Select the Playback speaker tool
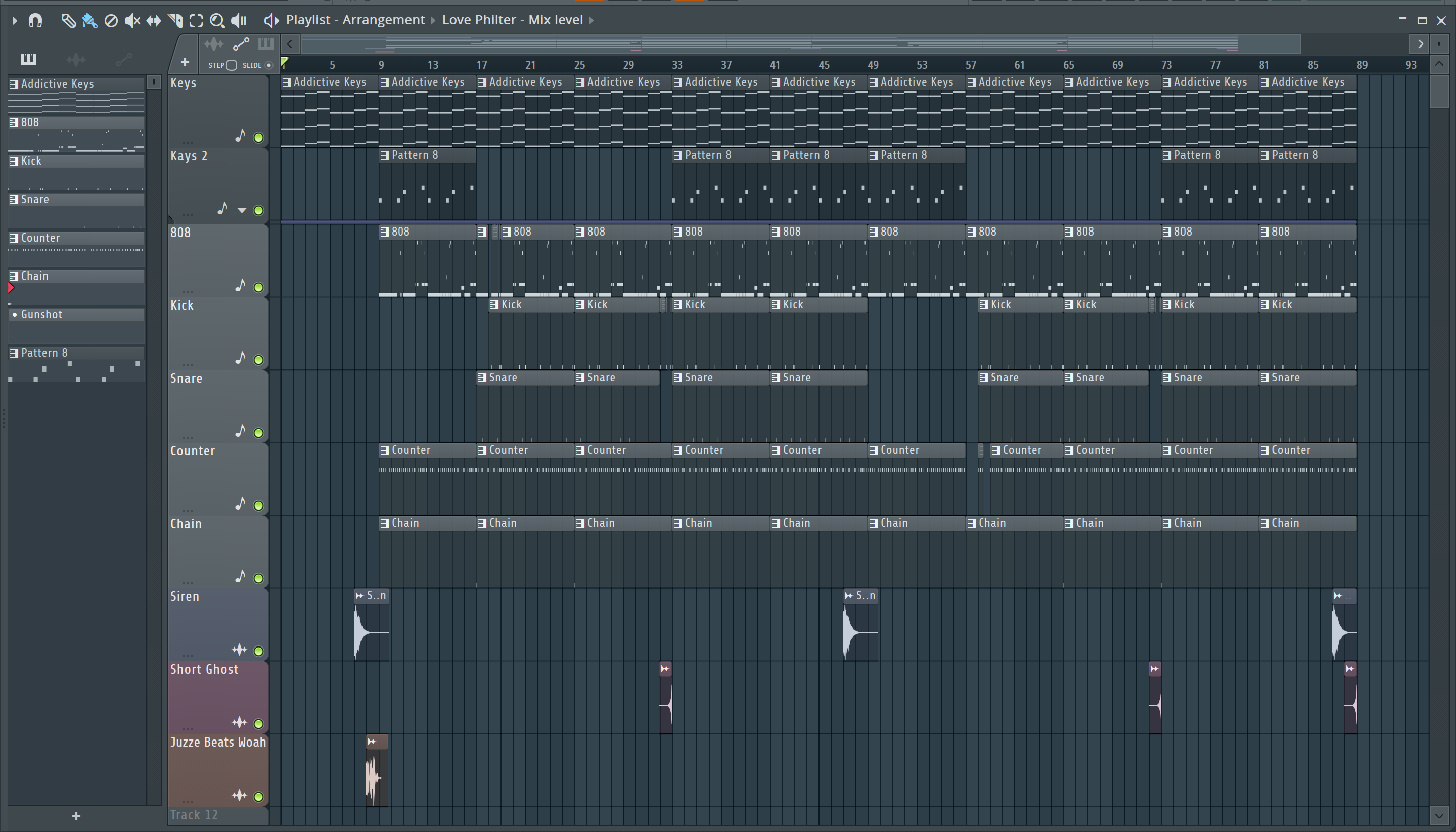1456x832 pixels. click(x=238, y=21)
